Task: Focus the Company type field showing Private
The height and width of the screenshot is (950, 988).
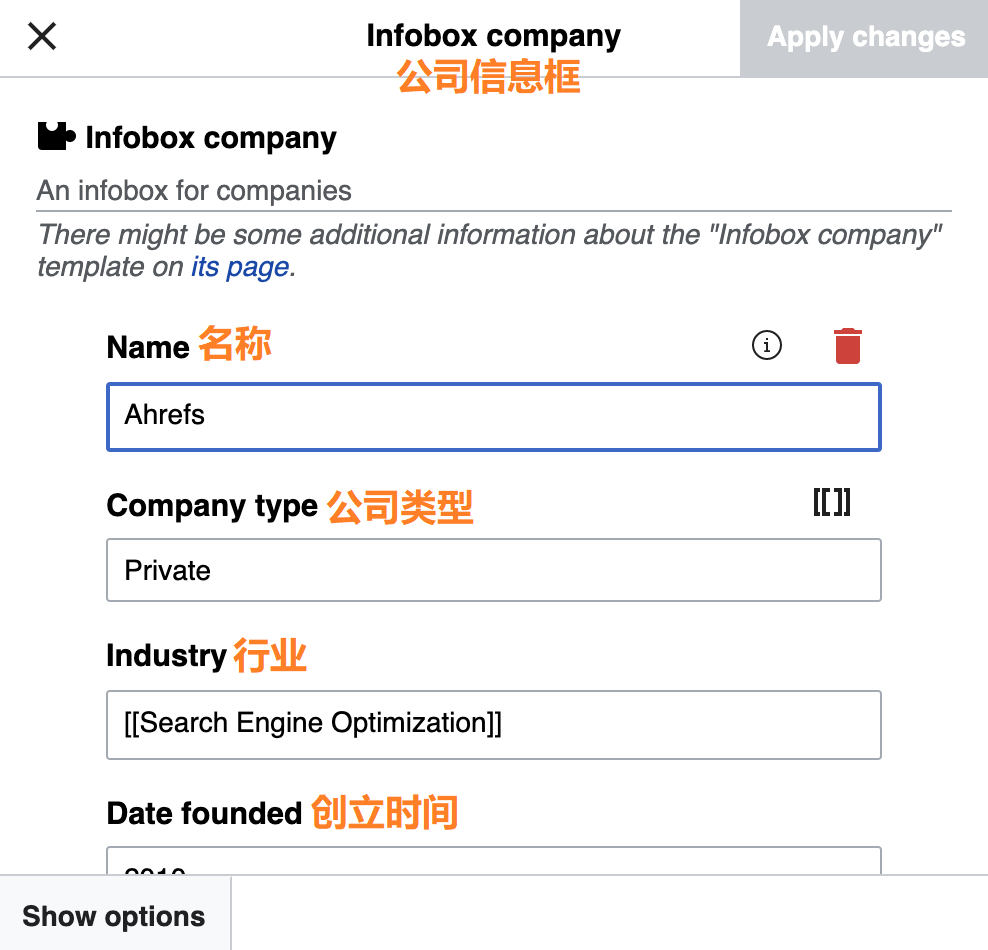Action: (493, 570)
